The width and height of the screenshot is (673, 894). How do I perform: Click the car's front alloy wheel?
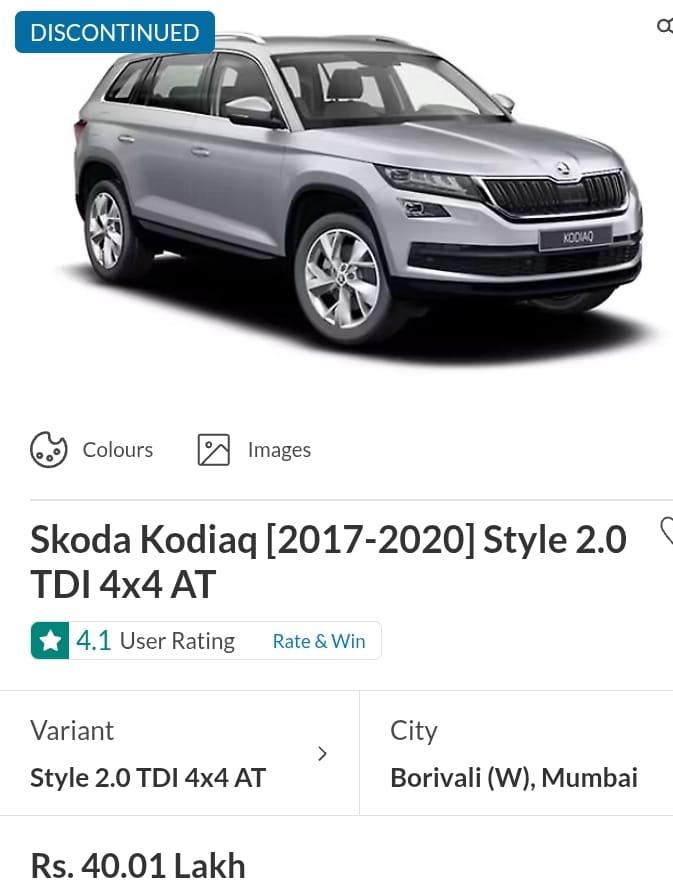coord(341,279)
